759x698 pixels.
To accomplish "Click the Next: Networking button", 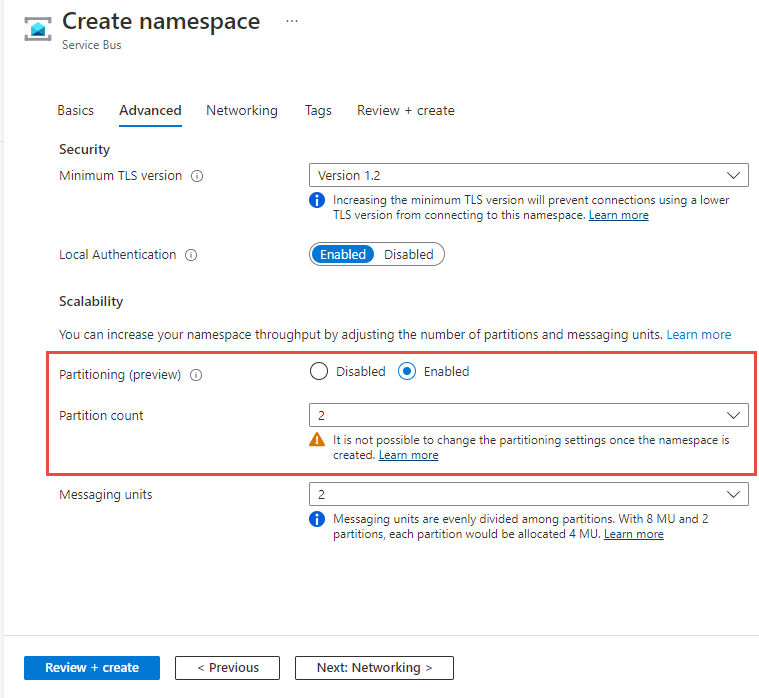I will tap(374, 667).
